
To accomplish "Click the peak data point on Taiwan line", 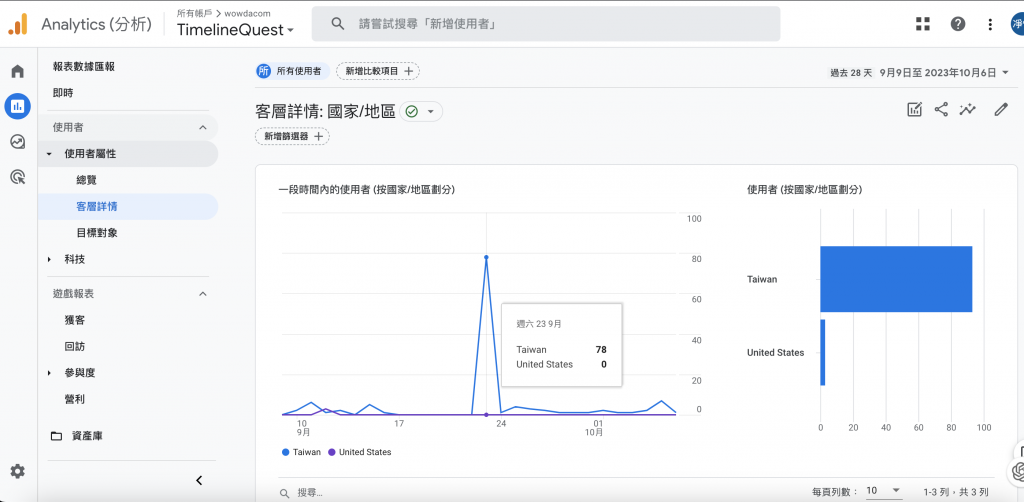I will click(x=486, y=257).
